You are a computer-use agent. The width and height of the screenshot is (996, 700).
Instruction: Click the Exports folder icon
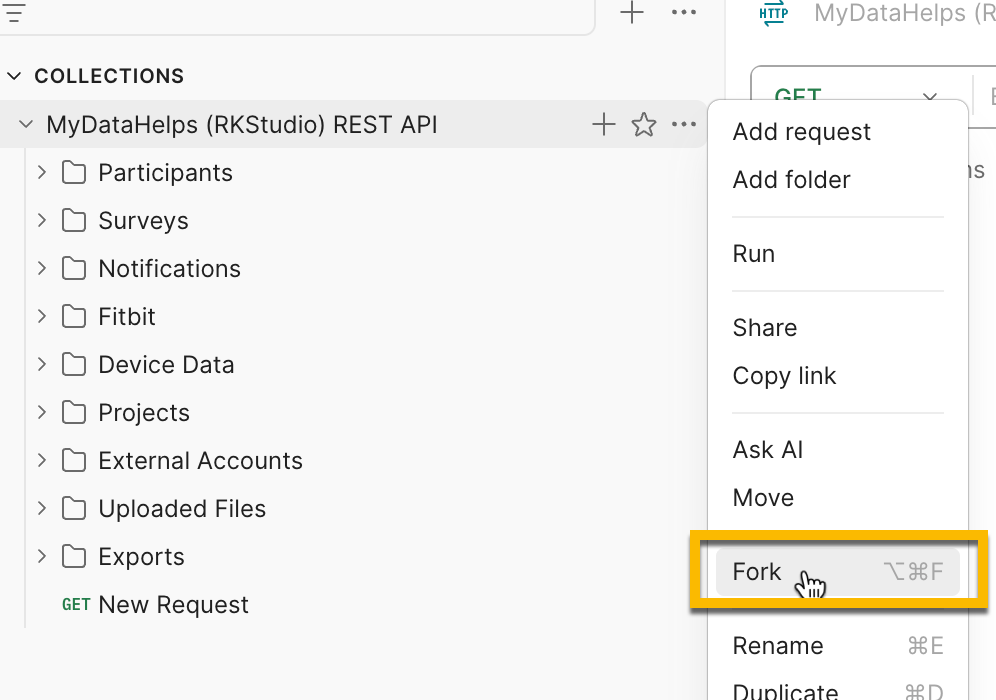(x=74, y=556)
